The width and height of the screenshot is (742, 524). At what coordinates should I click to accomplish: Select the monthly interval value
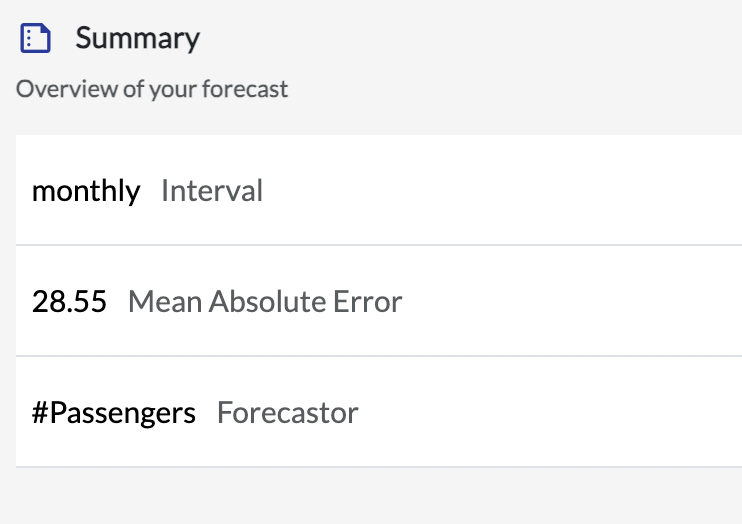86,191
